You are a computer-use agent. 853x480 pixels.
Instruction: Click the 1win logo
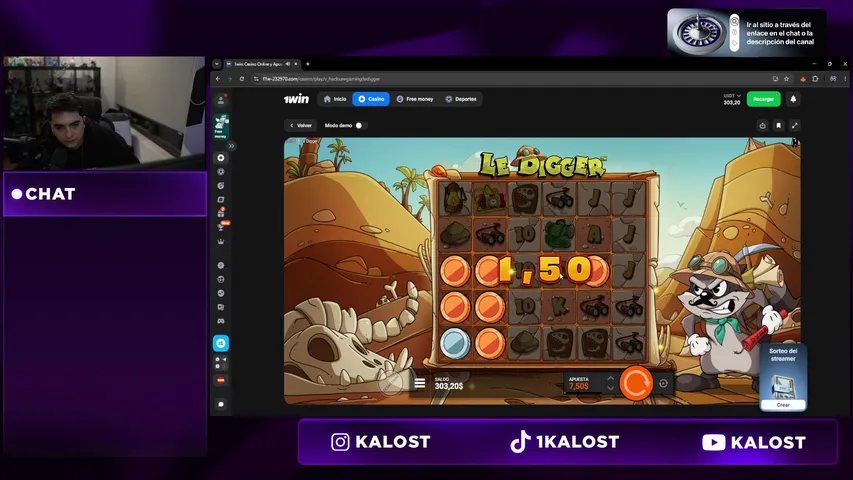[296, 99]
